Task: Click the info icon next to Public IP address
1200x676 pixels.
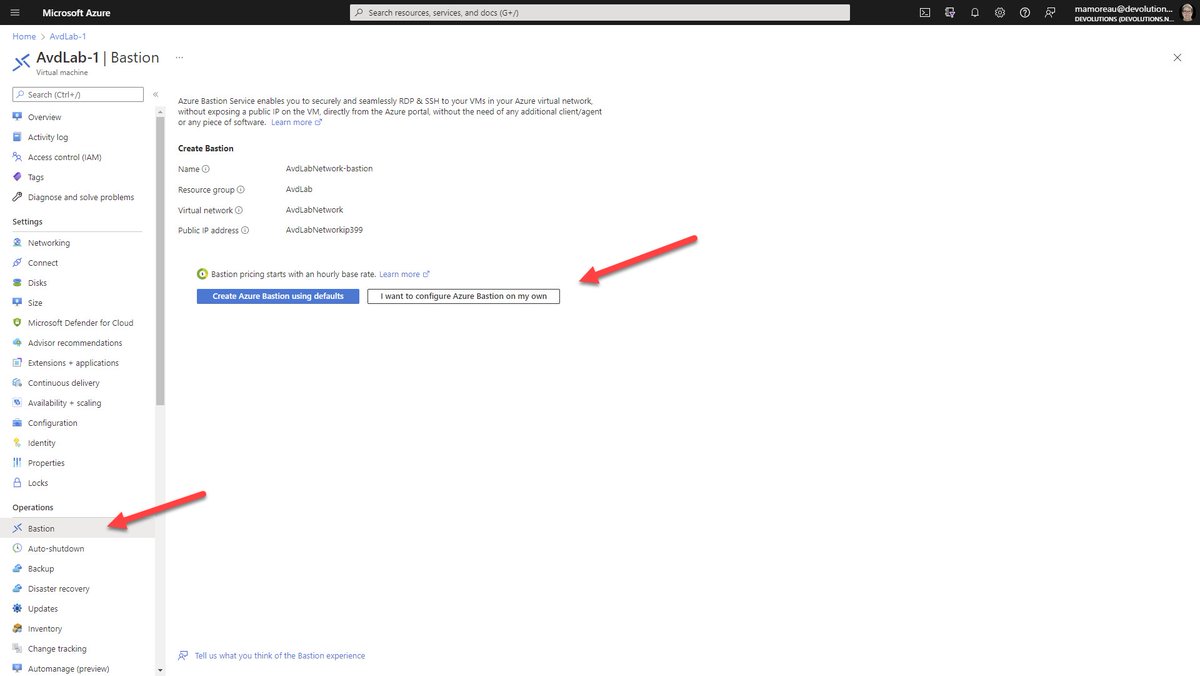Action: [x=245, y=230]
